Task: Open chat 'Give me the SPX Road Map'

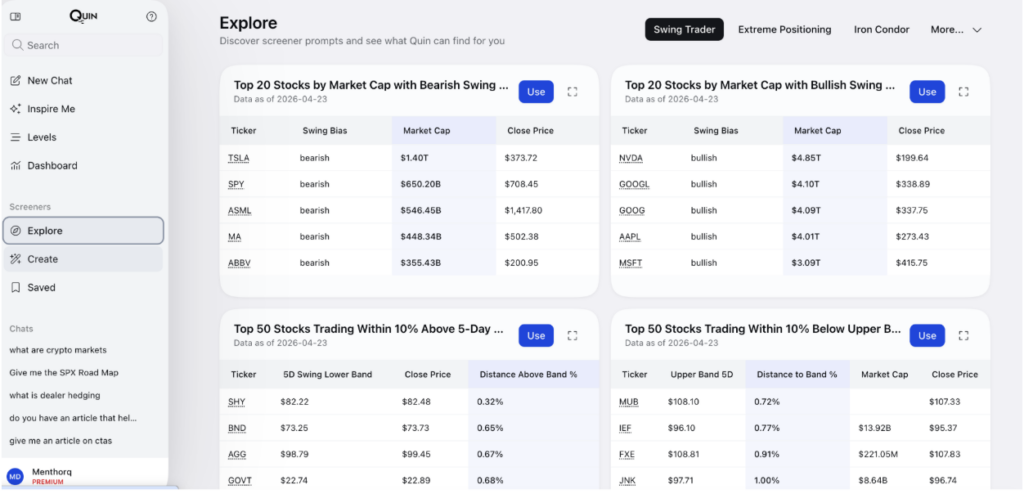Action: tap(63, 372)
